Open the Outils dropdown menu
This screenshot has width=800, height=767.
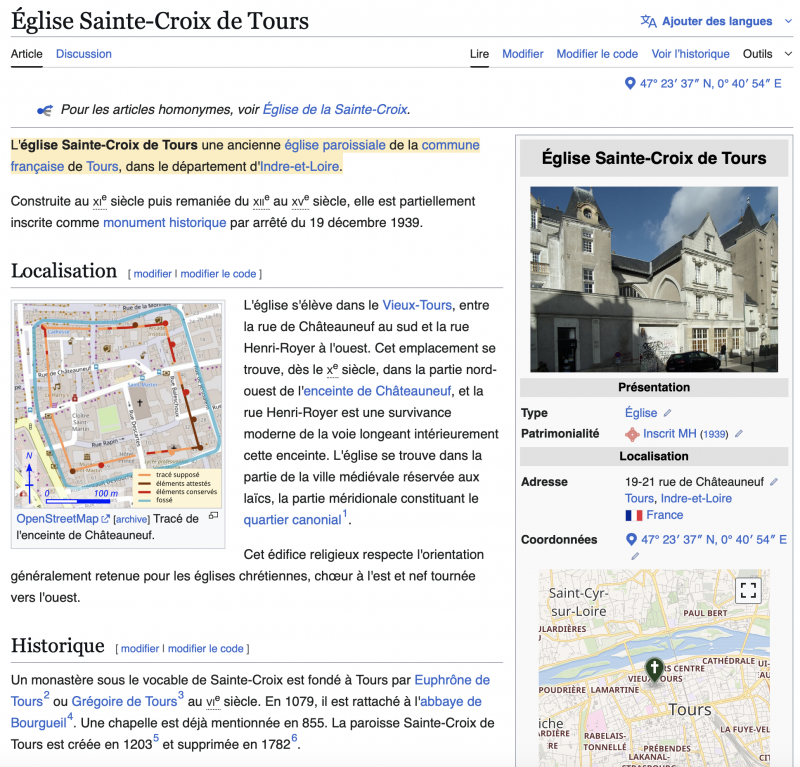765,54
